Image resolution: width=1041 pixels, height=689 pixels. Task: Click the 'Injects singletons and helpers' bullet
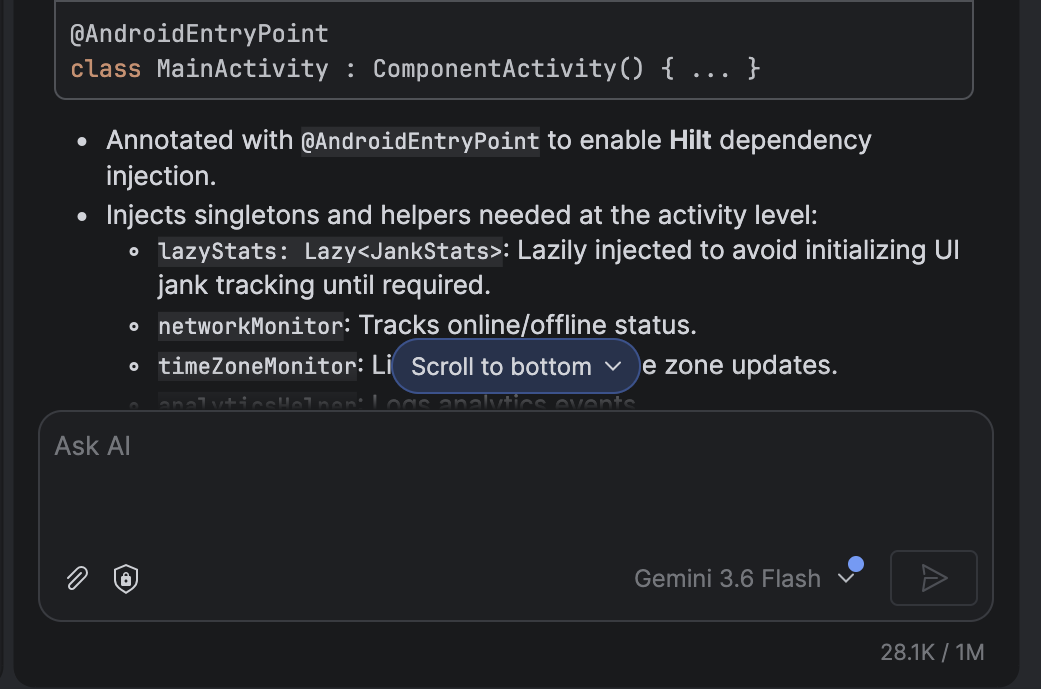(x=461, y=215)
